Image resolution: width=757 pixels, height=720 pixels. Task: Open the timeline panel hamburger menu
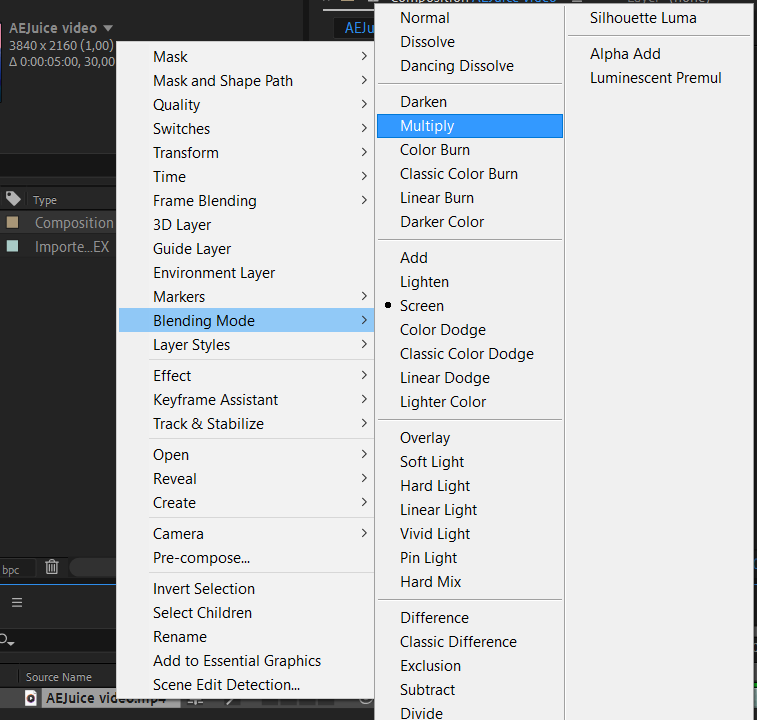(x=17, y=602)
